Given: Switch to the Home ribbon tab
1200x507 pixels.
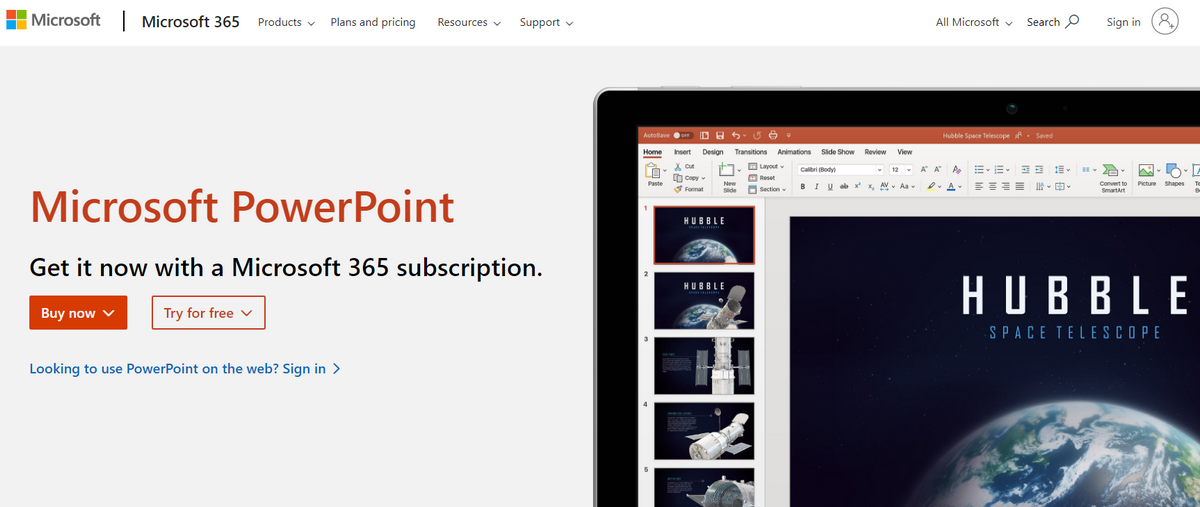Looking at the screenshot, I should (x=653, y=152).
